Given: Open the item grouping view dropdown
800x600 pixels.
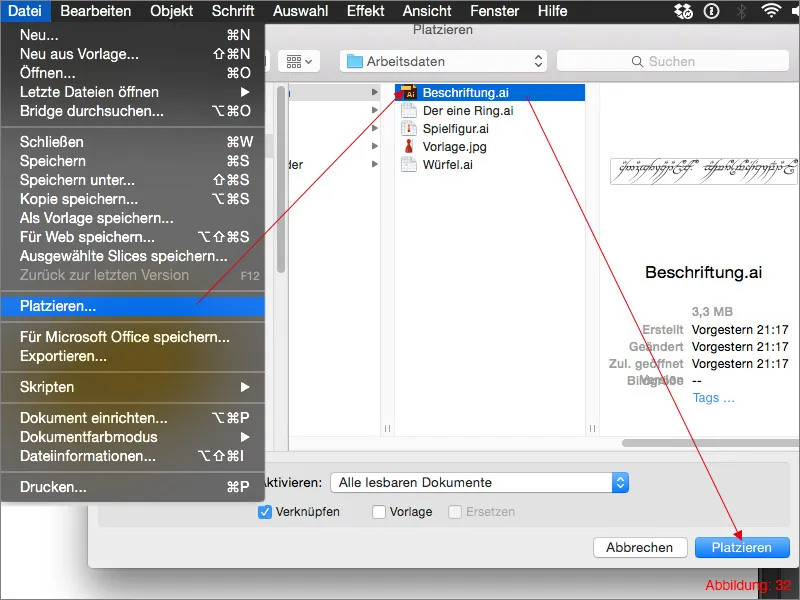Looking at the screenshot, I should coord(299,61).
